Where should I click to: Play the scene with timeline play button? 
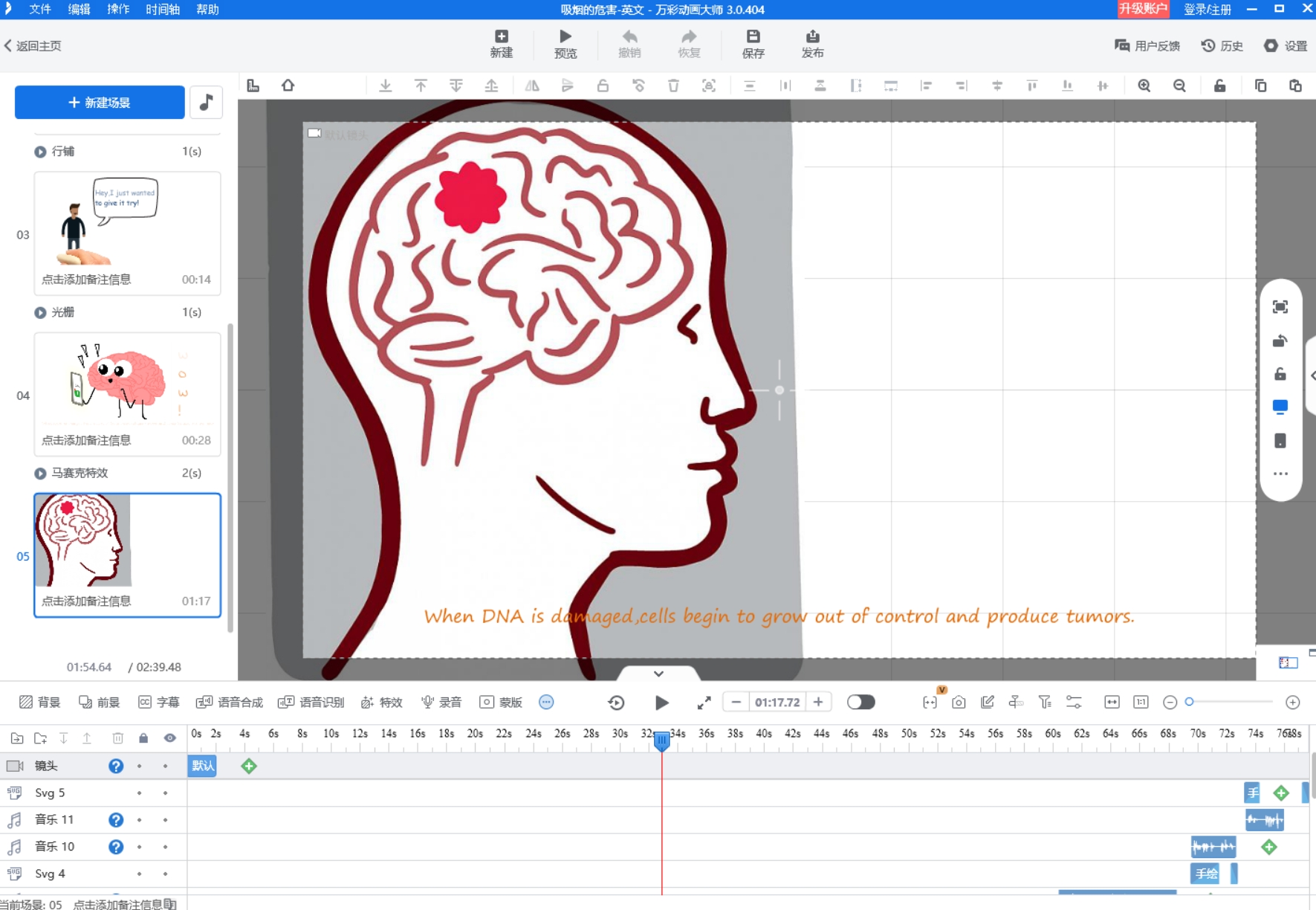coord(661,703)
